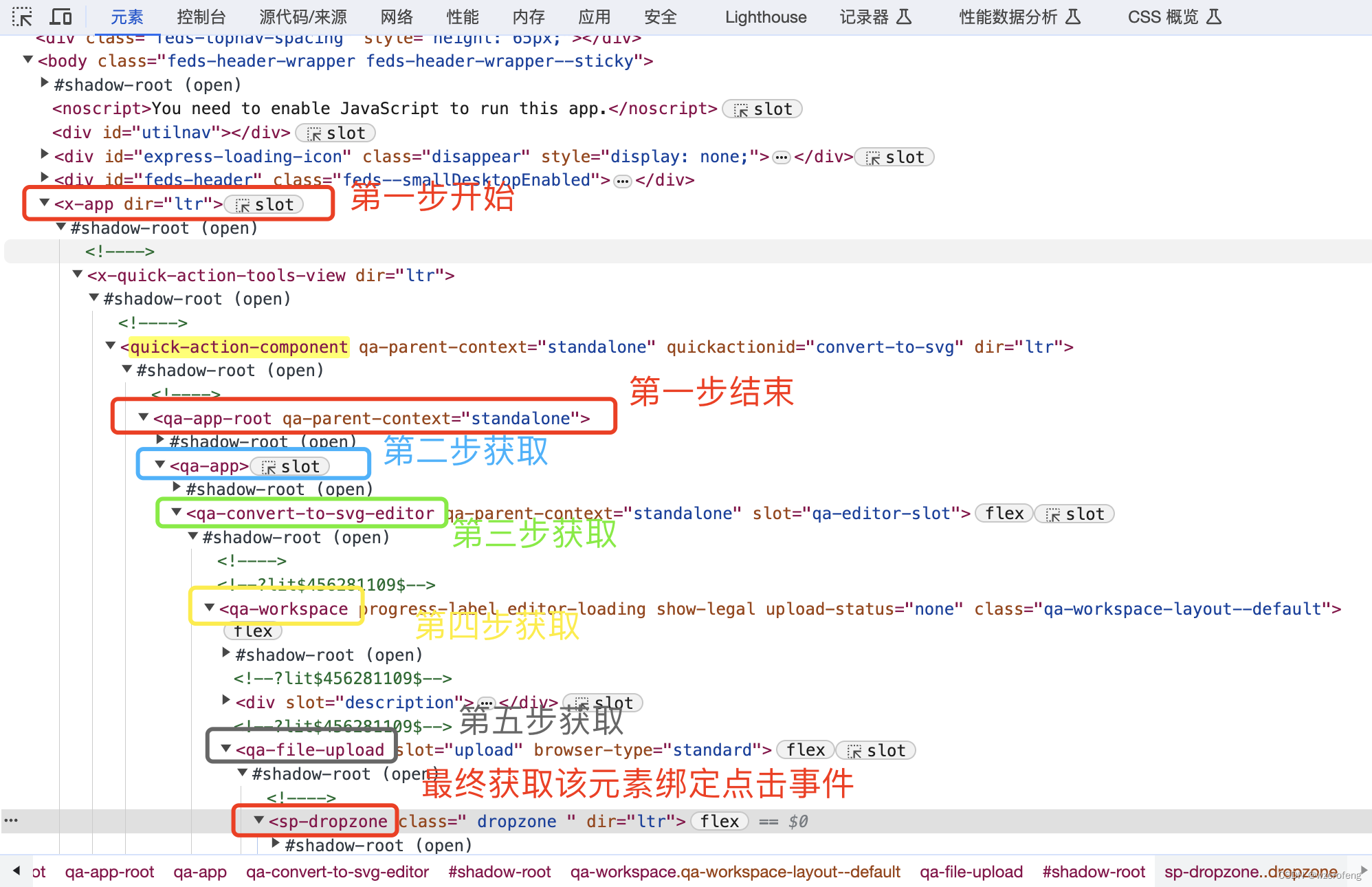Collapse the qa-app-root node
The image size is (1372, 887).
tap(144, 417)
